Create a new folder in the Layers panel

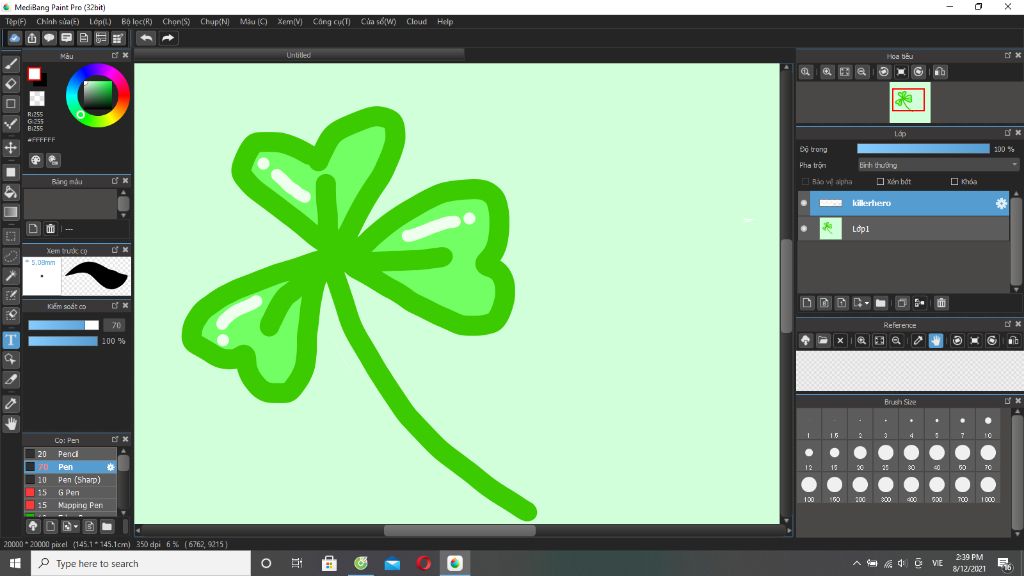click(880, 303)
